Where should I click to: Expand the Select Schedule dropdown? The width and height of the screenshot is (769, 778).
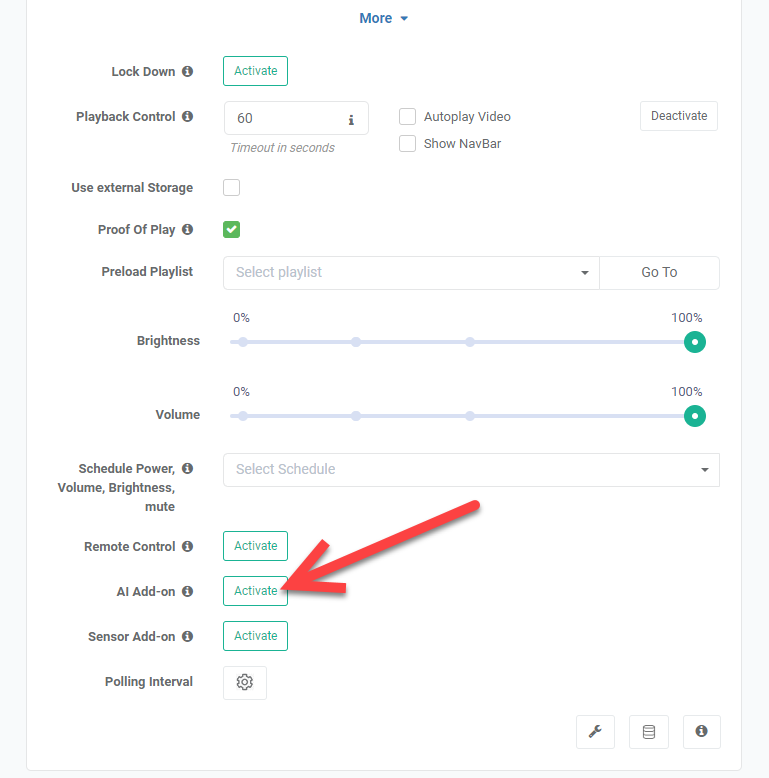[x=471, y=469]
